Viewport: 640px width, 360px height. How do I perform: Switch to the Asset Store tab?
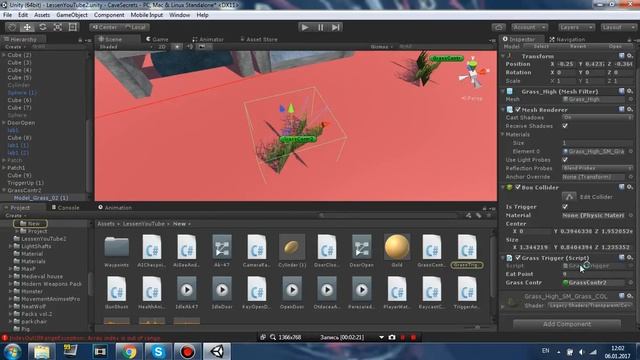259,39
